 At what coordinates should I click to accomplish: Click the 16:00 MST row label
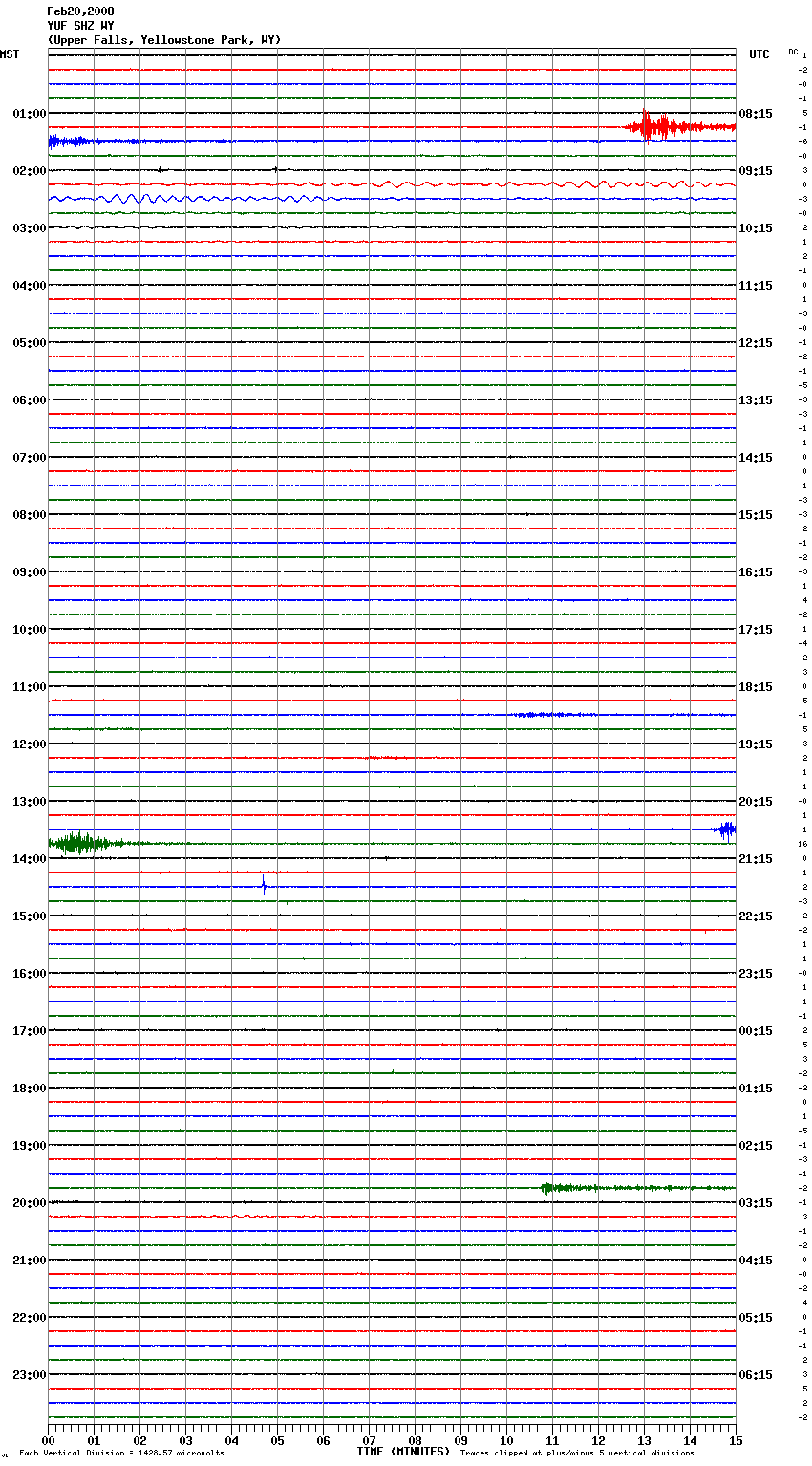[x=30, y=974]
